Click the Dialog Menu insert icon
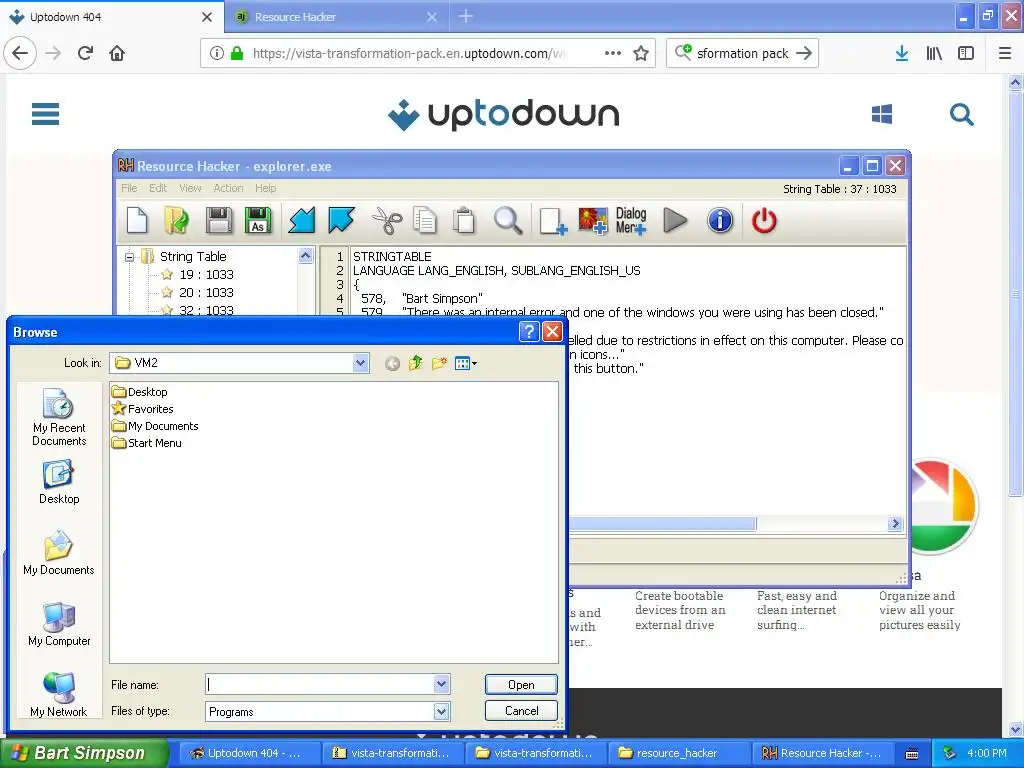The image size is (1024, 768). [631, 221]
